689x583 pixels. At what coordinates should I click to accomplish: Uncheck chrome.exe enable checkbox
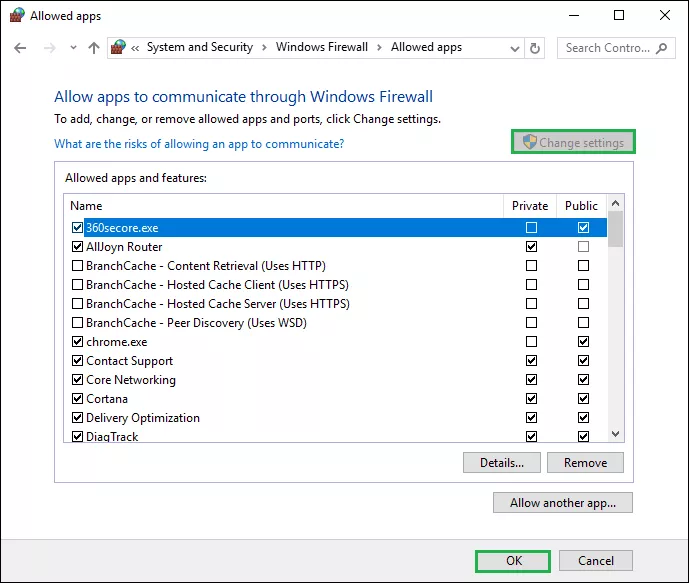(x=77, y=341)
